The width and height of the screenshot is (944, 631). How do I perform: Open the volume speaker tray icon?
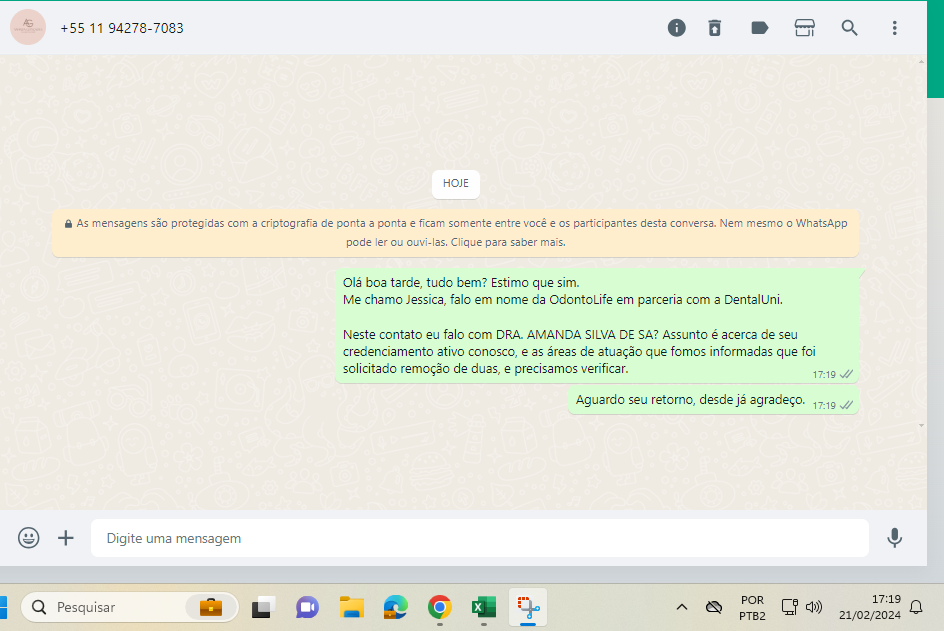814,607
